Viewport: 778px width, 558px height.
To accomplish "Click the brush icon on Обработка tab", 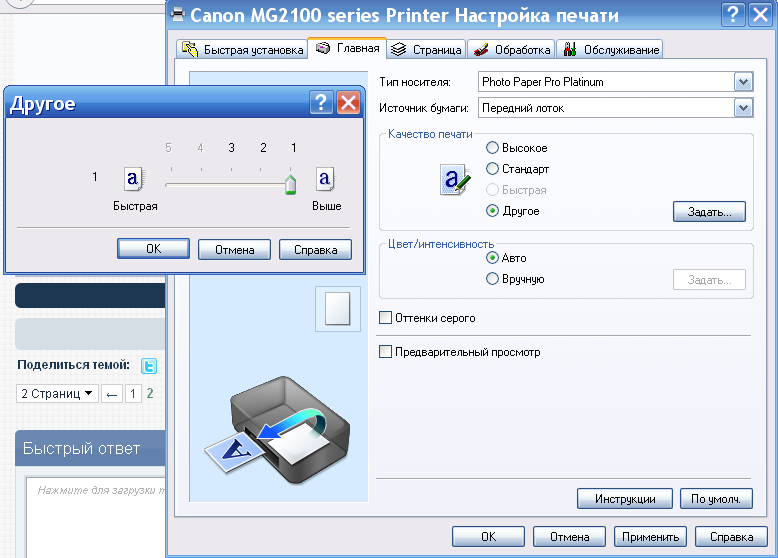I will (x=481, y=50).
